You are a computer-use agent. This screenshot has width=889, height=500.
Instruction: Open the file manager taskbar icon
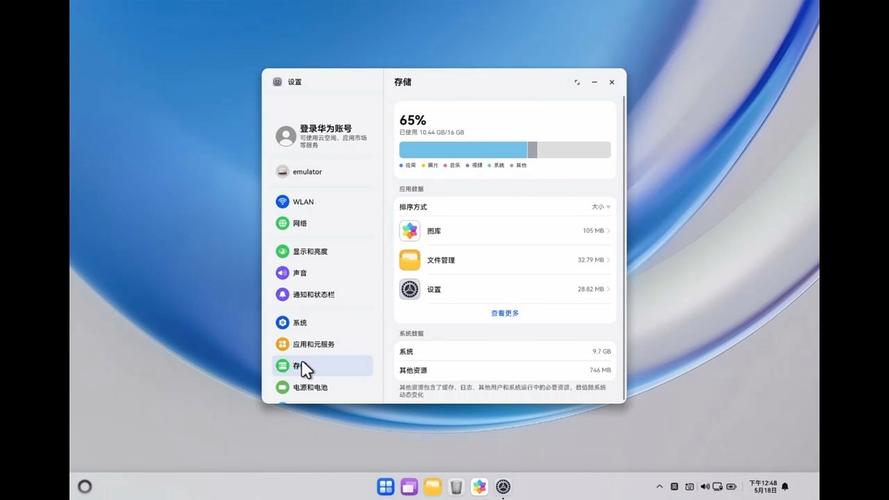tap(433, 486)
